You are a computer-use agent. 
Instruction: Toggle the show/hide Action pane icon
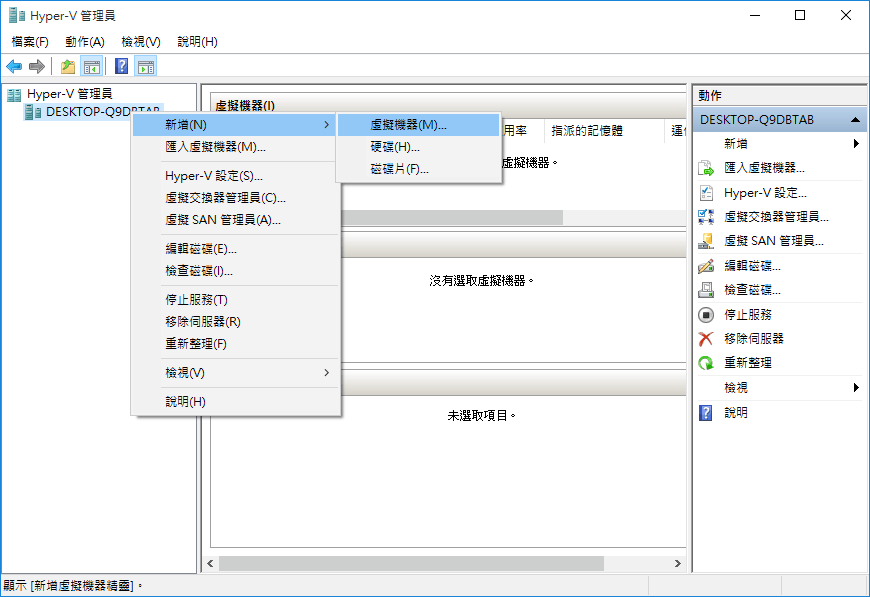click(146, 67)
